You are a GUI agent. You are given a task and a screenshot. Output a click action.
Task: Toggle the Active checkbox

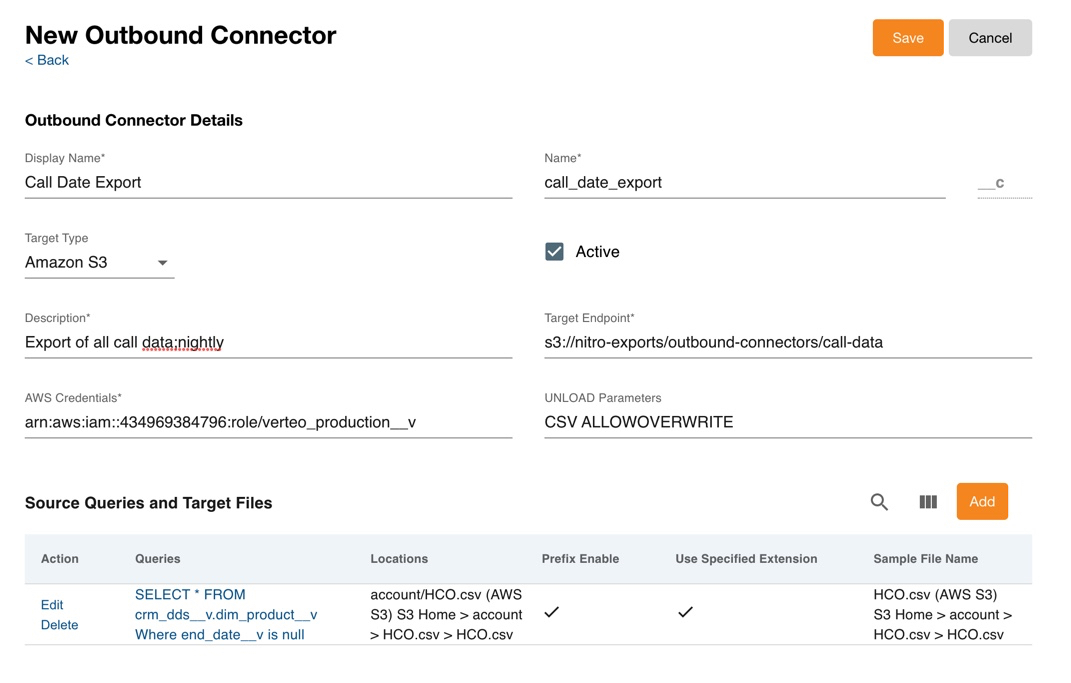click(555, 252)
